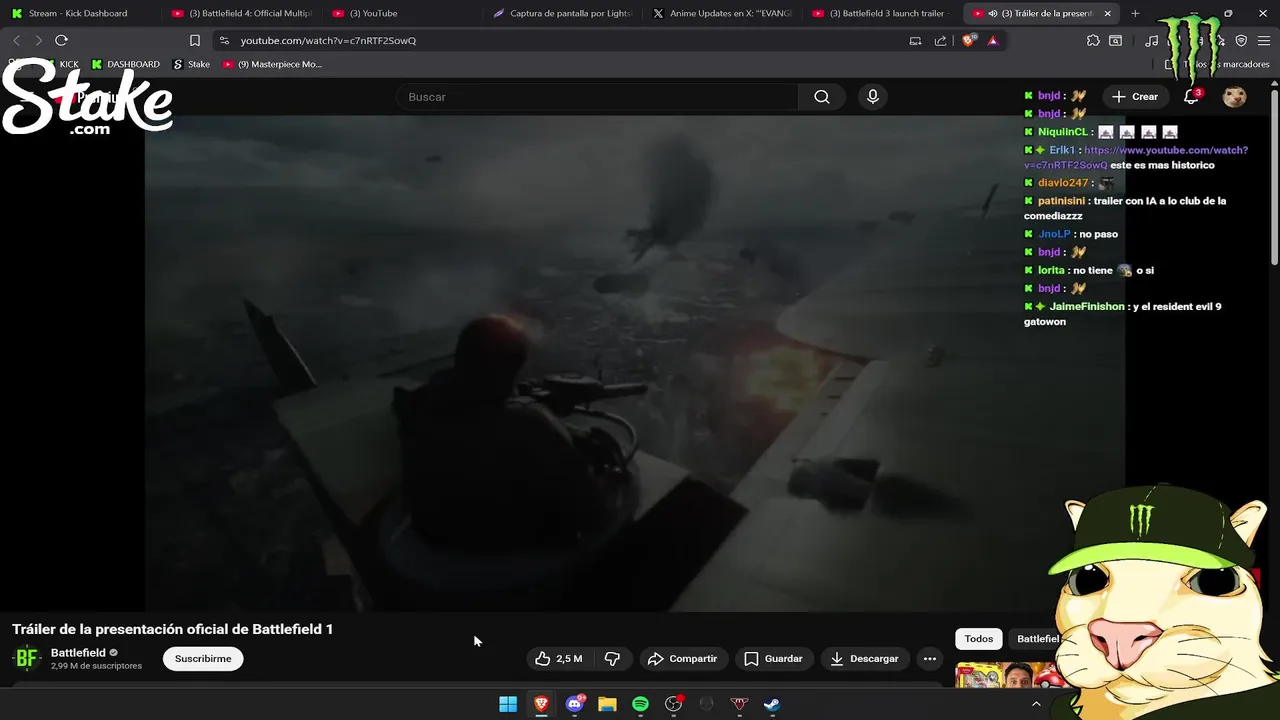Click the Erik1 YouTube link in chat
Viewport: 1280px width, 720px height.
tap(1136, 157)
